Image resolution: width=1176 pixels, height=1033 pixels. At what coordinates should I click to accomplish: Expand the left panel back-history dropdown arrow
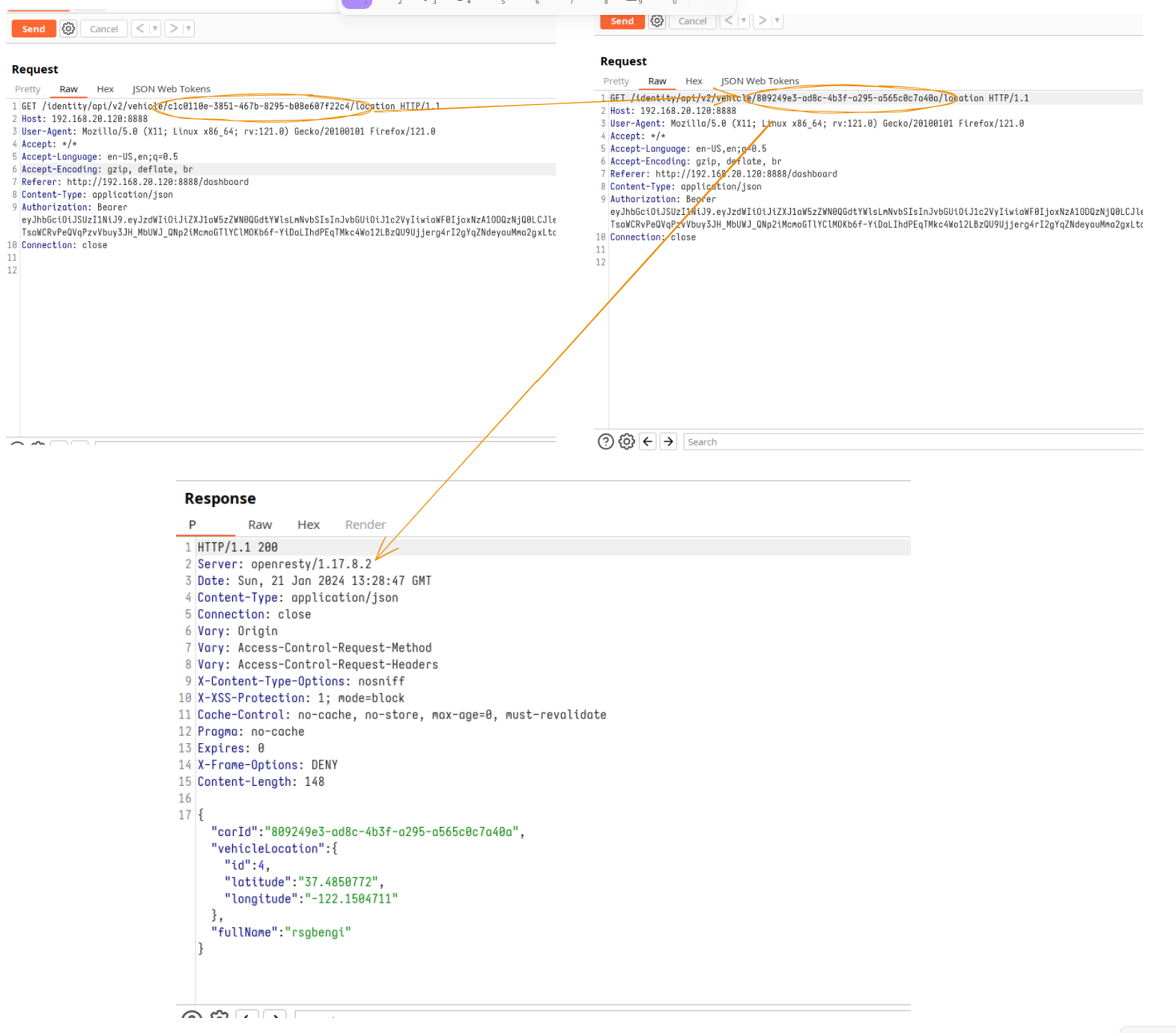click(x=155, y=28)
